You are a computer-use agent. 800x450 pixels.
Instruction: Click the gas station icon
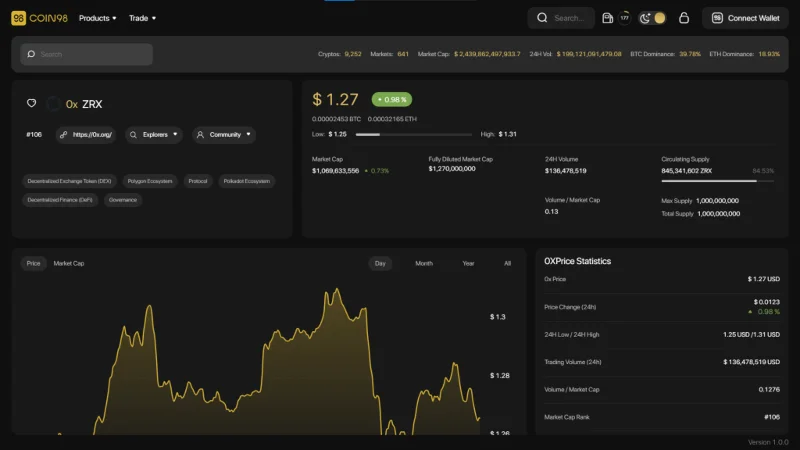(x=607, y=18)
